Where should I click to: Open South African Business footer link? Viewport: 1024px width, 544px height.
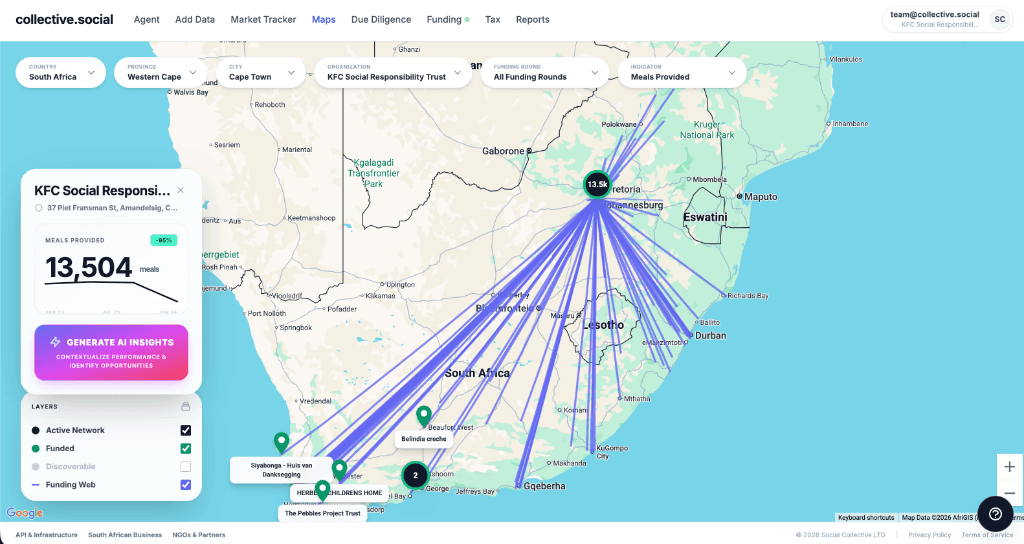[125, 535]
